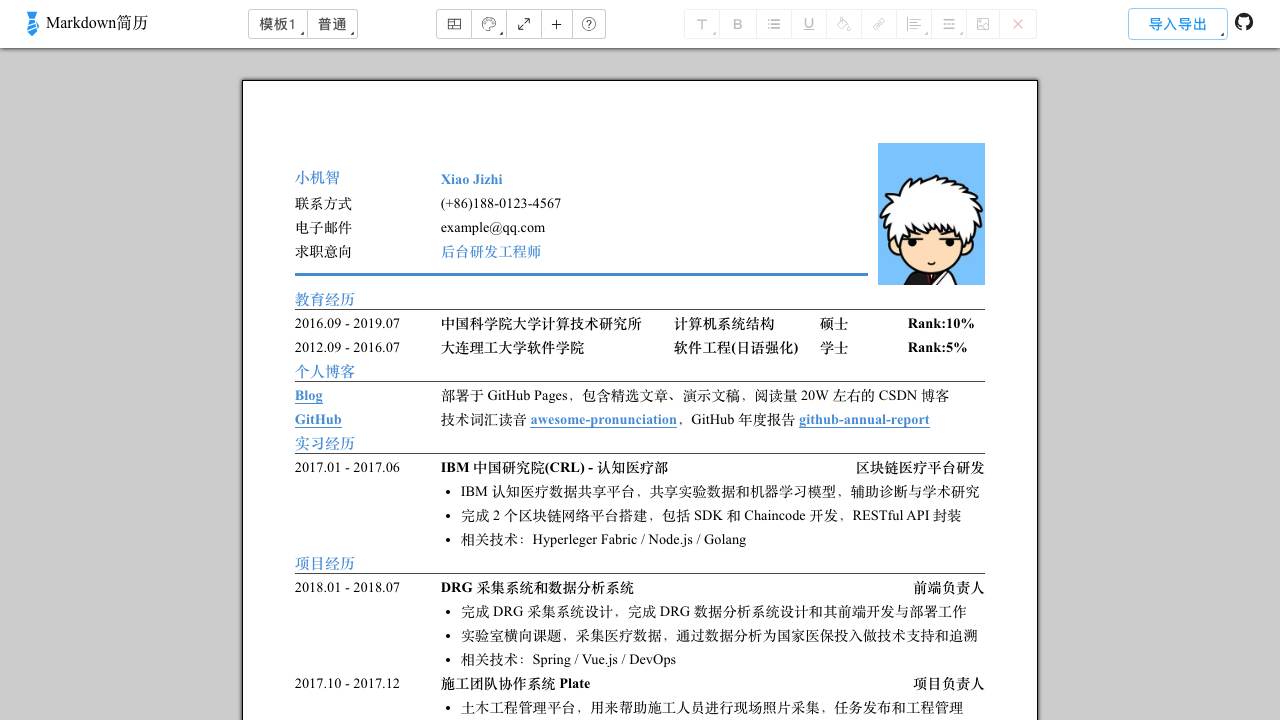1280x720 pixels.
Task: Click 后台研发工程师 job title
Action: pyautogui.click(x=491, y=252)
